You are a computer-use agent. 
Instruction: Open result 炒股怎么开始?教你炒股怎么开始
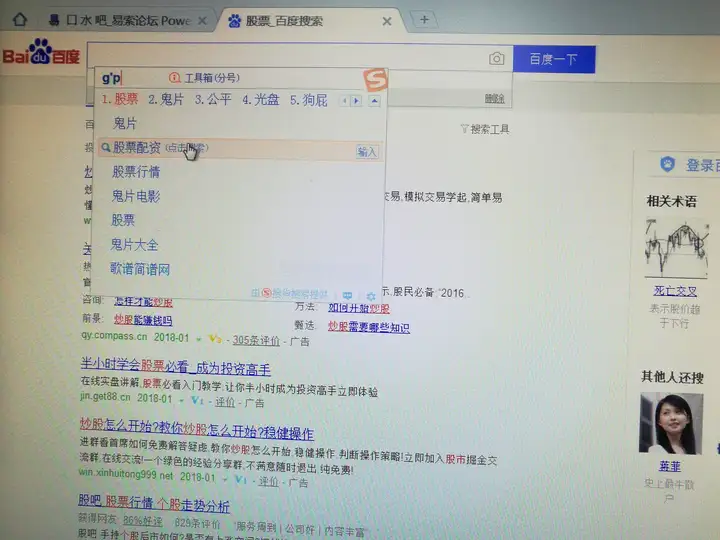[197, 430]
